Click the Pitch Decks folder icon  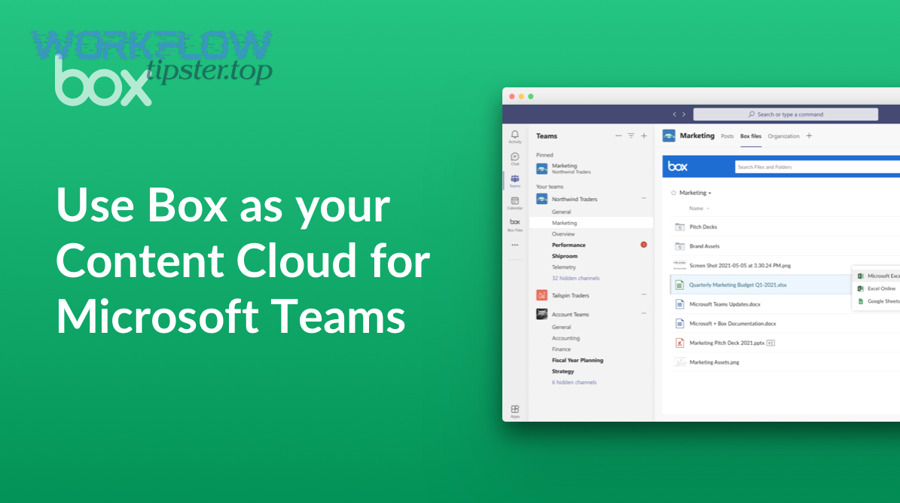pyautogui.click(x=680, y=227)
